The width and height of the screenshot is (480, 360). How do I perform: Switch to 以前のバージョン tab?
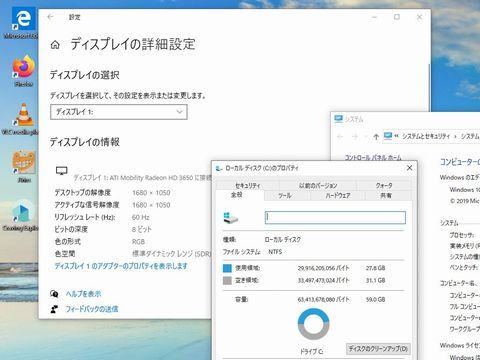(318, 186)
